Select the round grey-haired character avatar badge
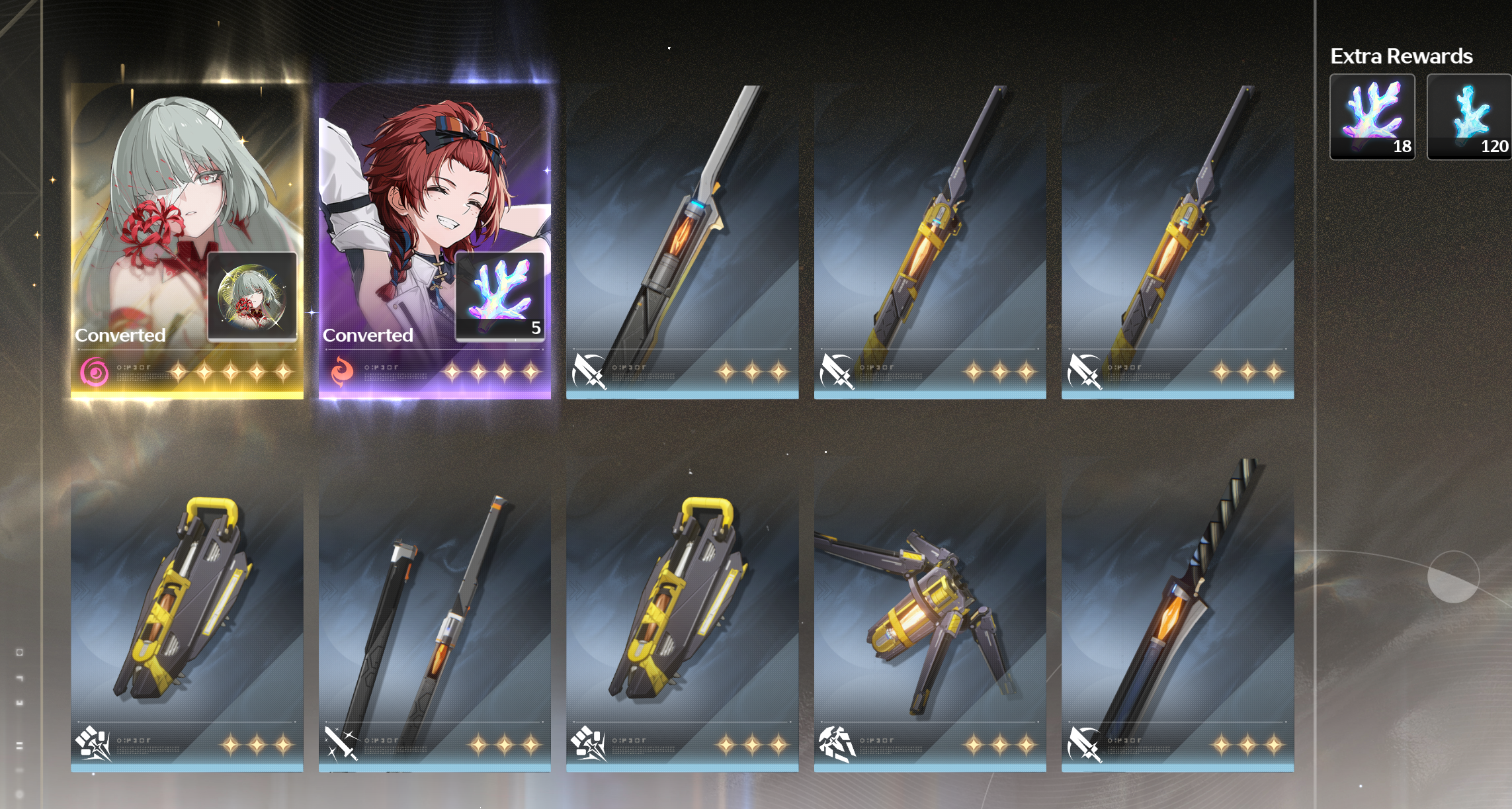 pyautogui.click(x=252, y=296)
